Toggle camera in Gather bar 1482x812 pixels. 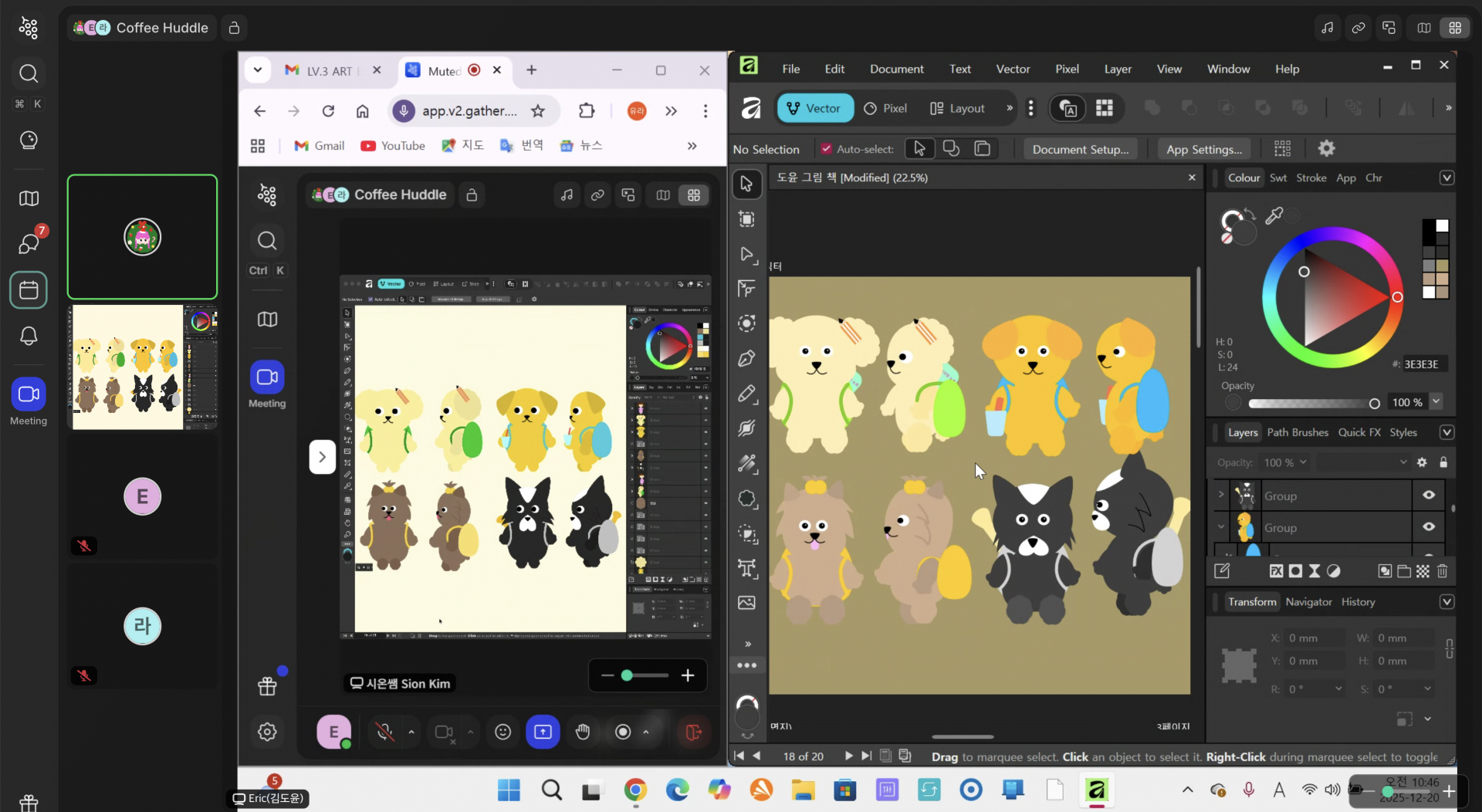click(444, 732)
